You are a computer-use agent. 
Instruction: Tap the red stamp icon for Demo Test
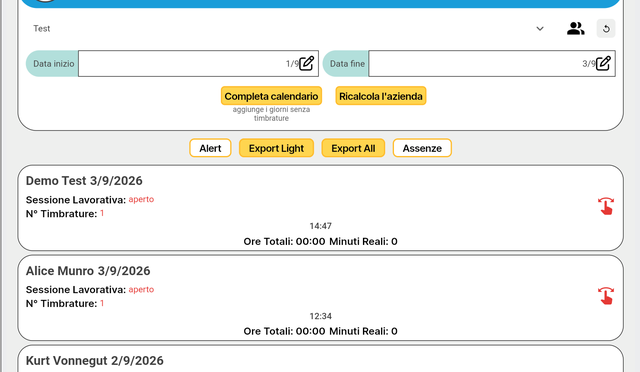606,206
